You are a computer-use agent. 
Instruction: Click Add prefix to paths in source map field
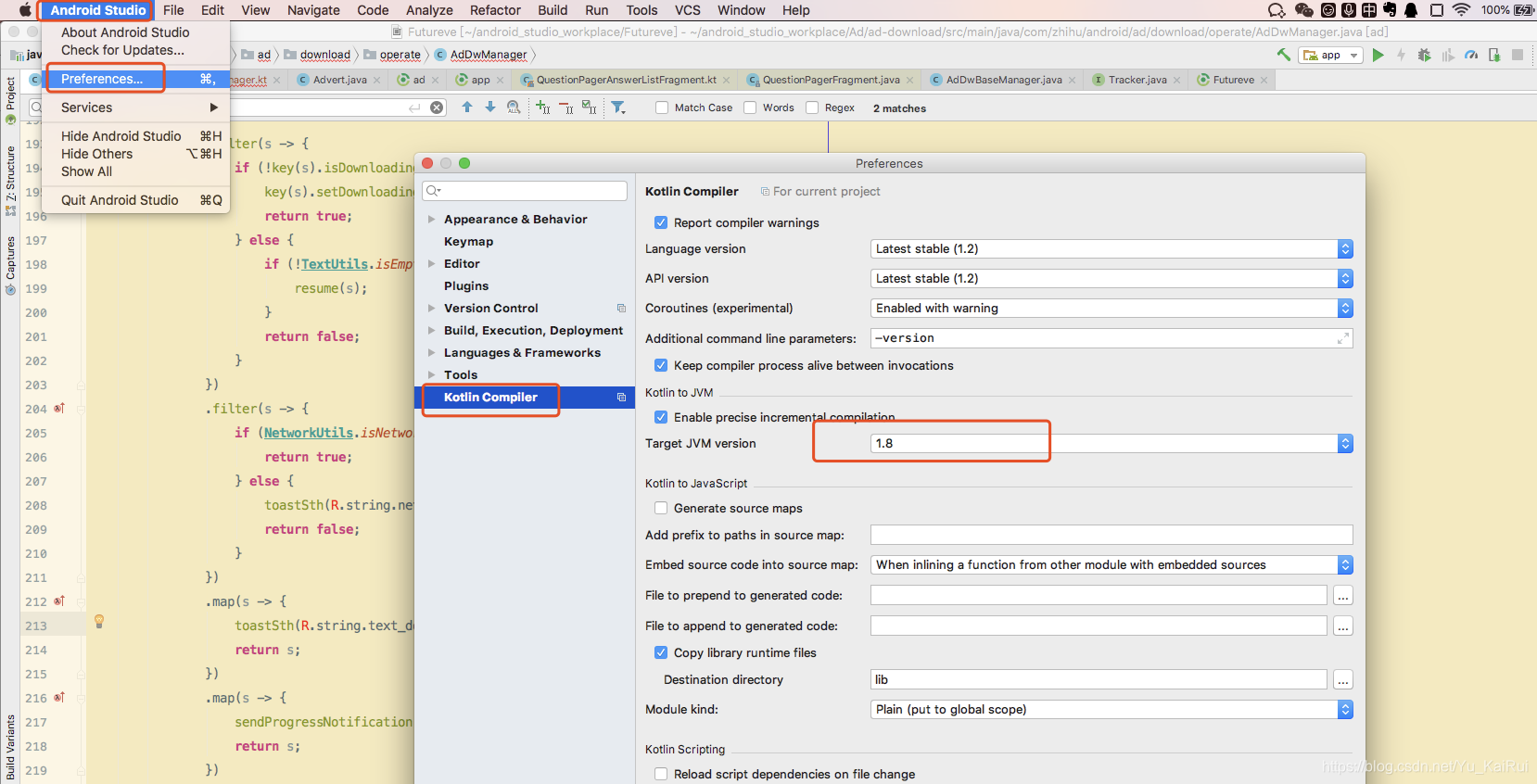(x=1111, y=535)
